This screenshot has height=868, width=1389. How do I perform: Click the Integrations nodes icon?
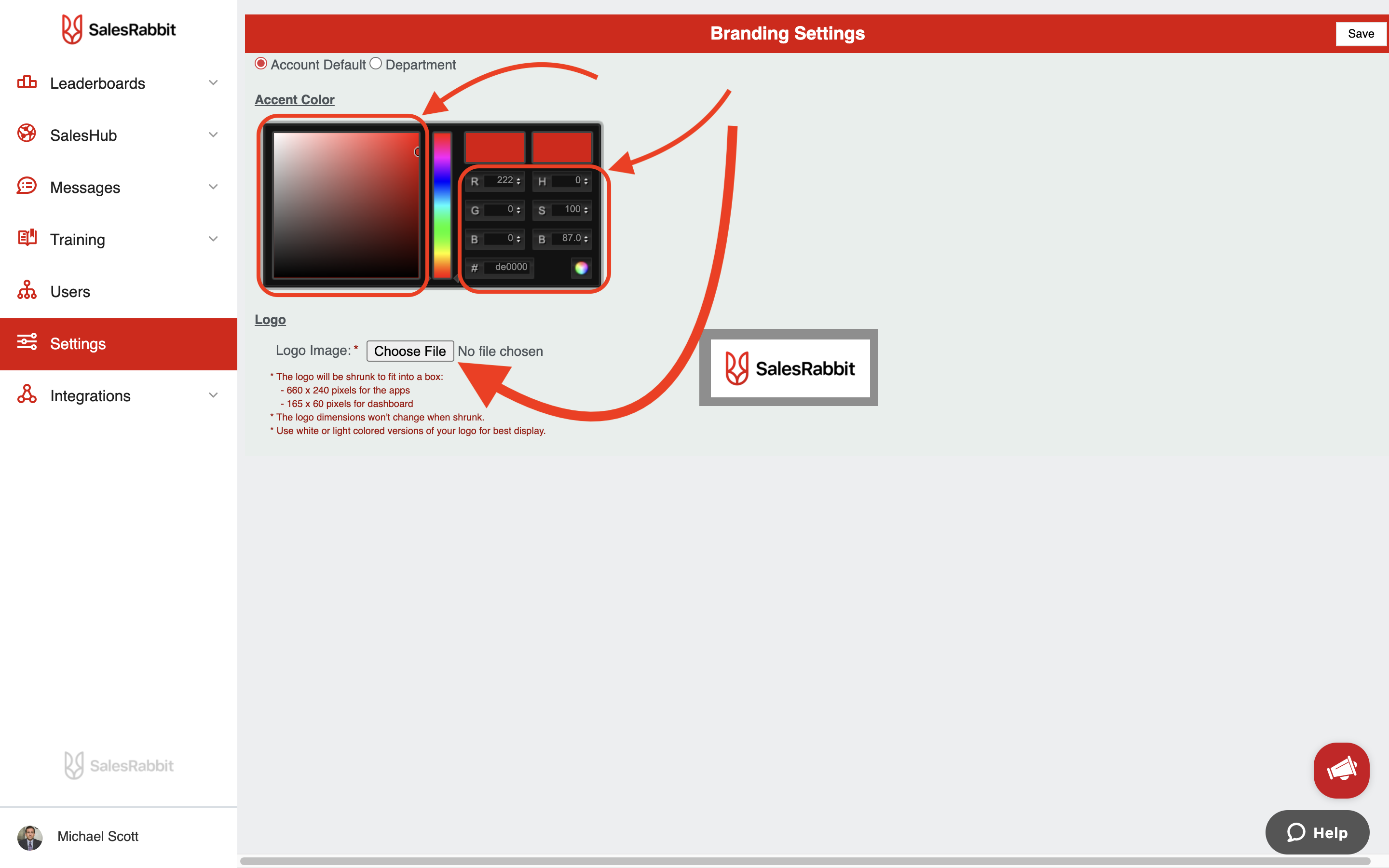(x=27, y=394)
